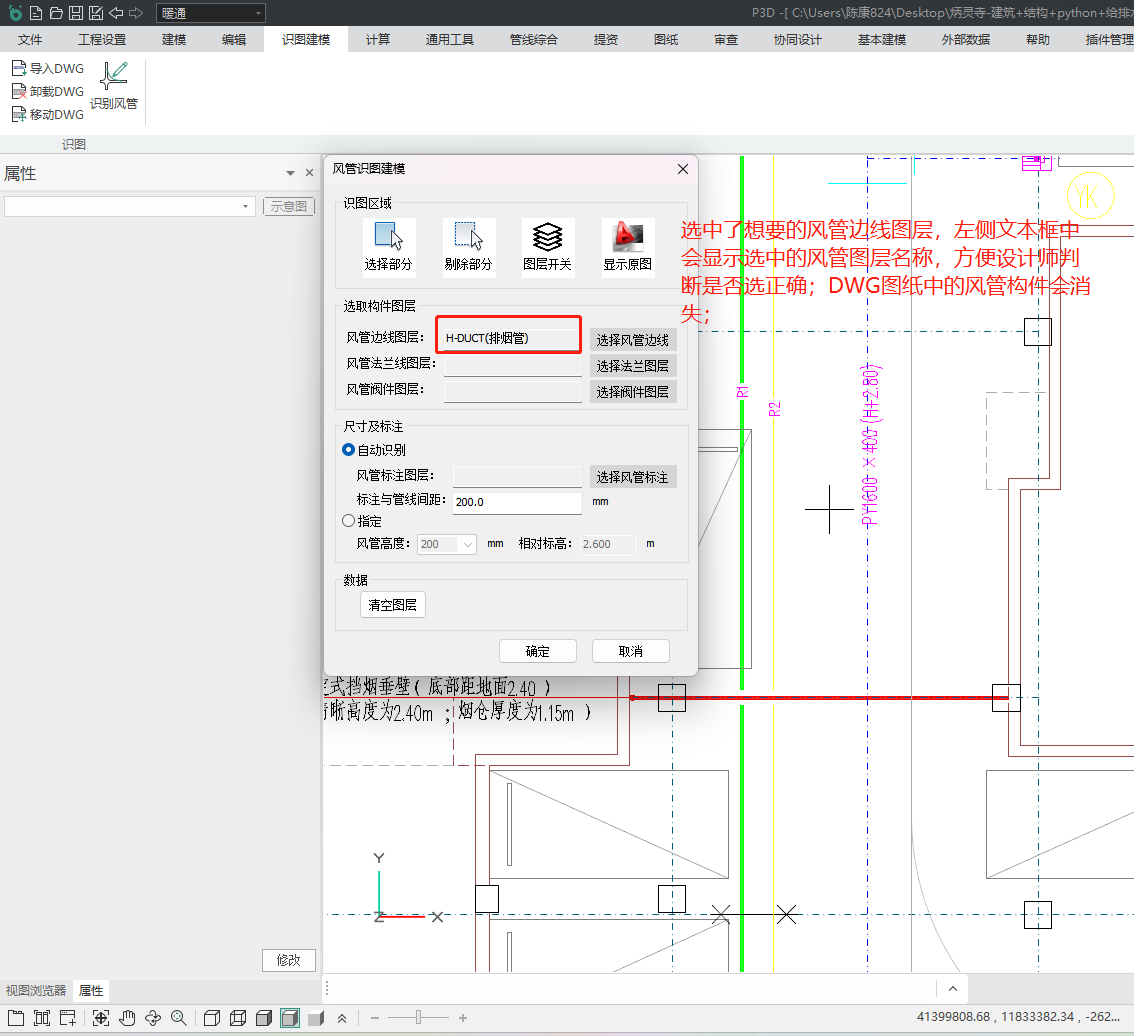Screen dimensions: 1134x1036
Task: Expand the 风管高度 dropdown
Action: pyautogui.click(x=469, y=544)
